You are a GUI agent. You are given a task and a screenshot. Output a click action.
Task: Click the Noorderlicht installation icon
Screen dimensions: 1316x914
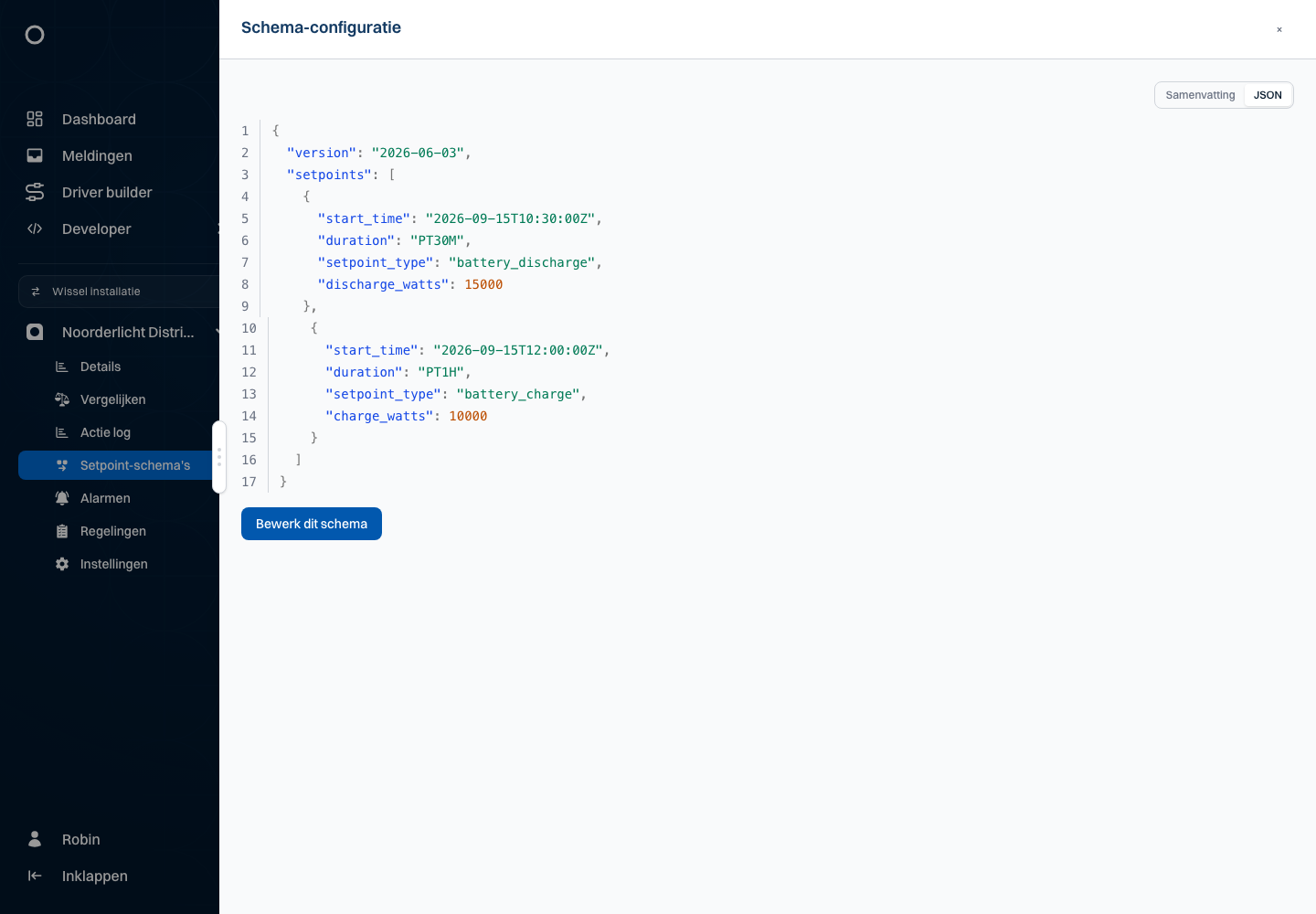[35, 332]
